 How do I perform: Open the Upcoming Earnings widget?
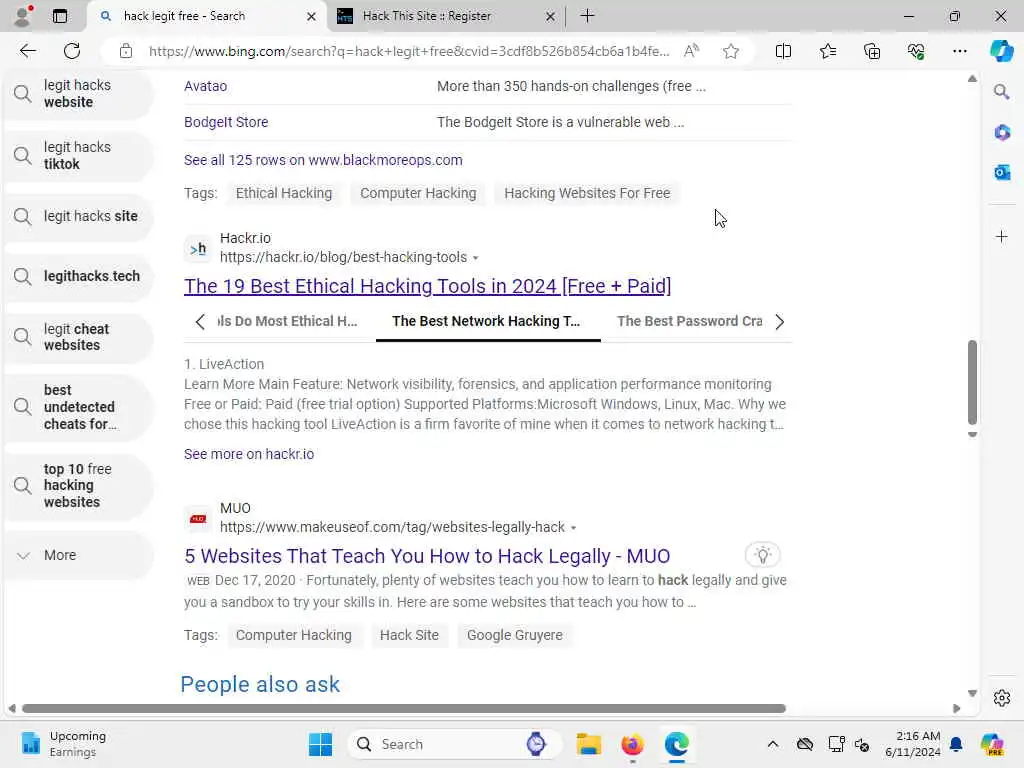[63, 744]
